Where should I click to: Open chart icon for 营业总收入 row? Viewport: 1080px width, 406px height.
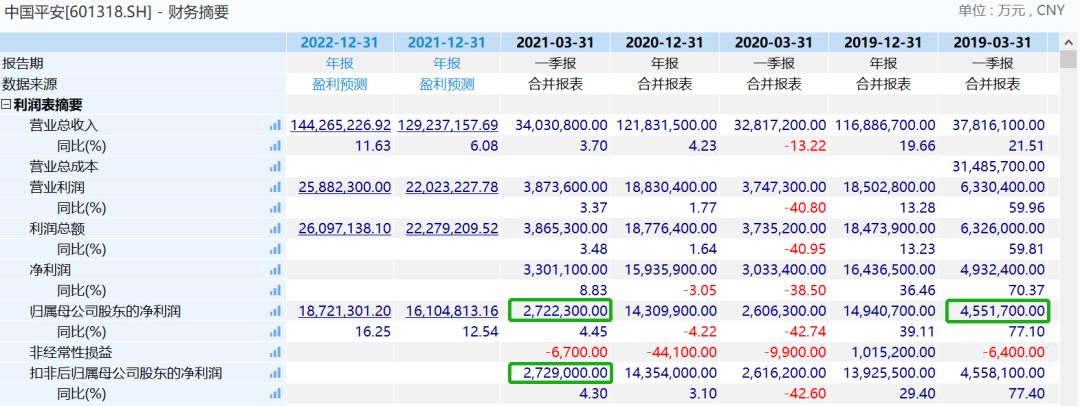pos(276,125)
